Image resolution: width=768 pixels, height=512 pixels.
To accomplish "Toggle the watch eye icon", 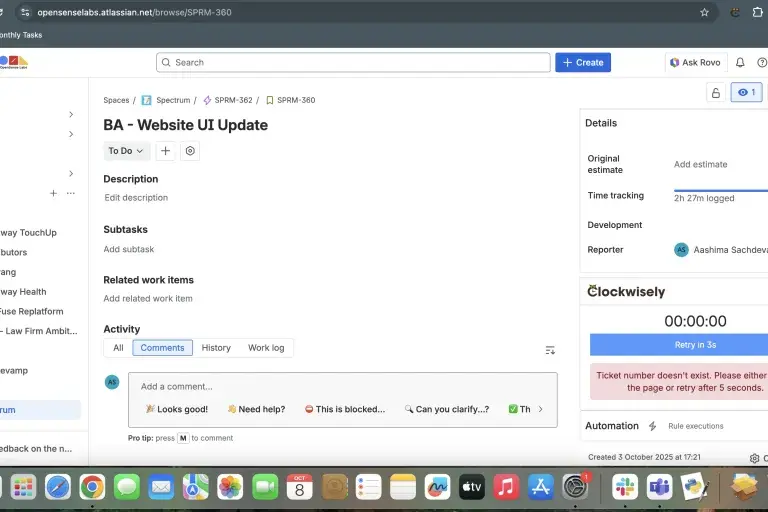I will [746, 93].
